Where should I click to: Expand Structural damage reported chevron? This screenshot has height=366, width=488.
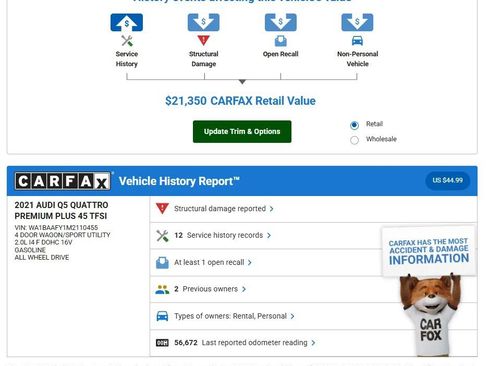click(x=271, y=209)
